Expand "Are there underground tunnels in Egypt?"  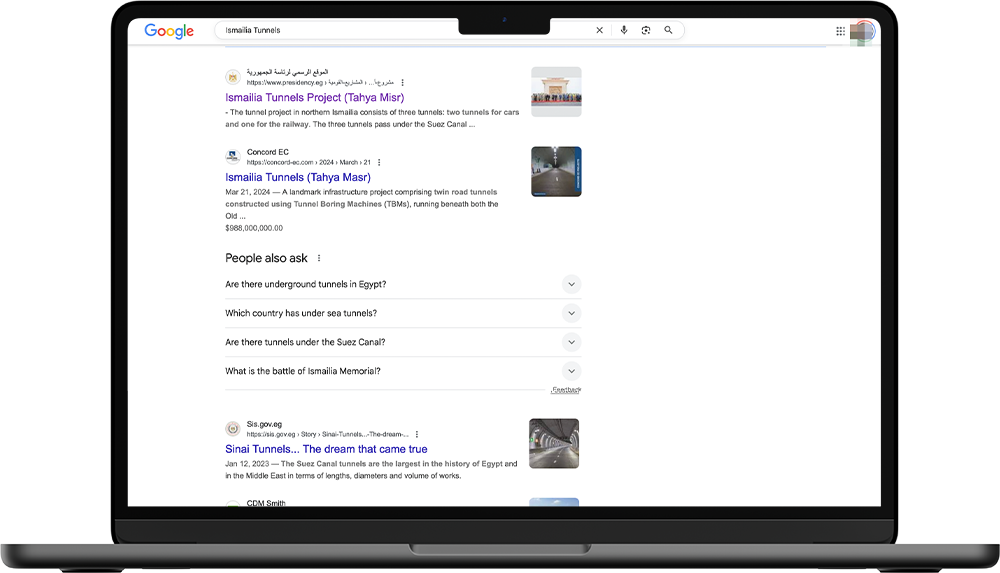[x=571, y=284]
